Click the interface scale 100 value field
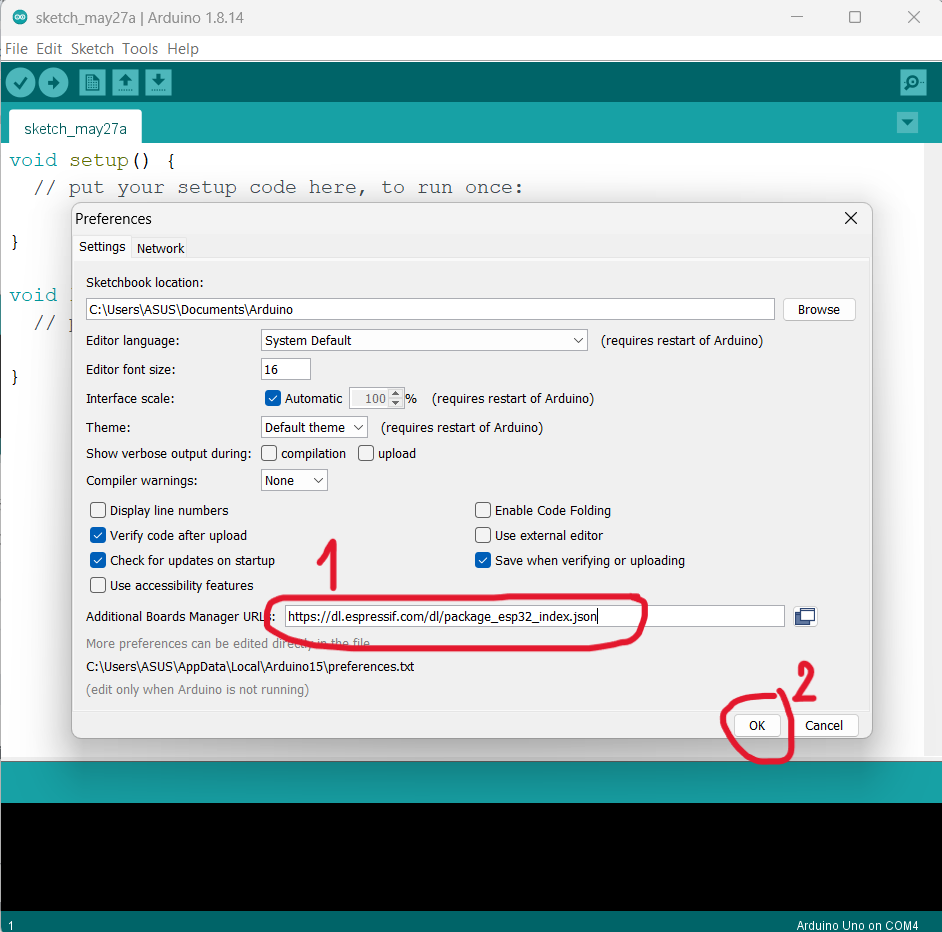This screenshot has width=942, height=932. tap(370, 398)
